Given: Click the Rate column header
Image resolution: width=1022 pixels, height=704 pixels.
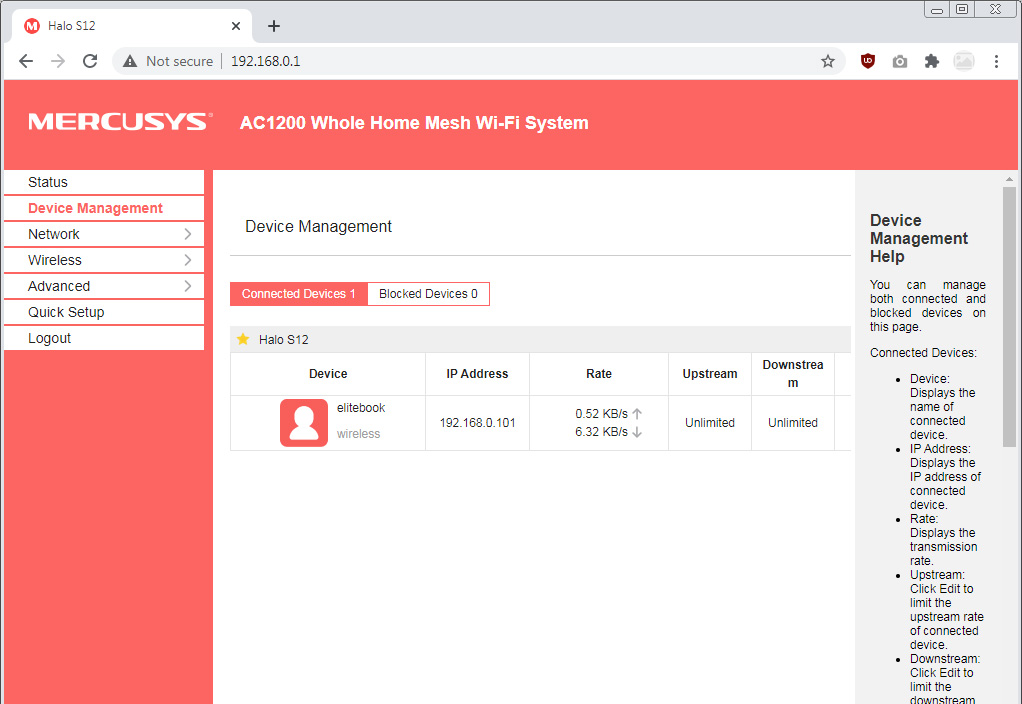Looking at the screenshot, I should (x=599, y=374).
